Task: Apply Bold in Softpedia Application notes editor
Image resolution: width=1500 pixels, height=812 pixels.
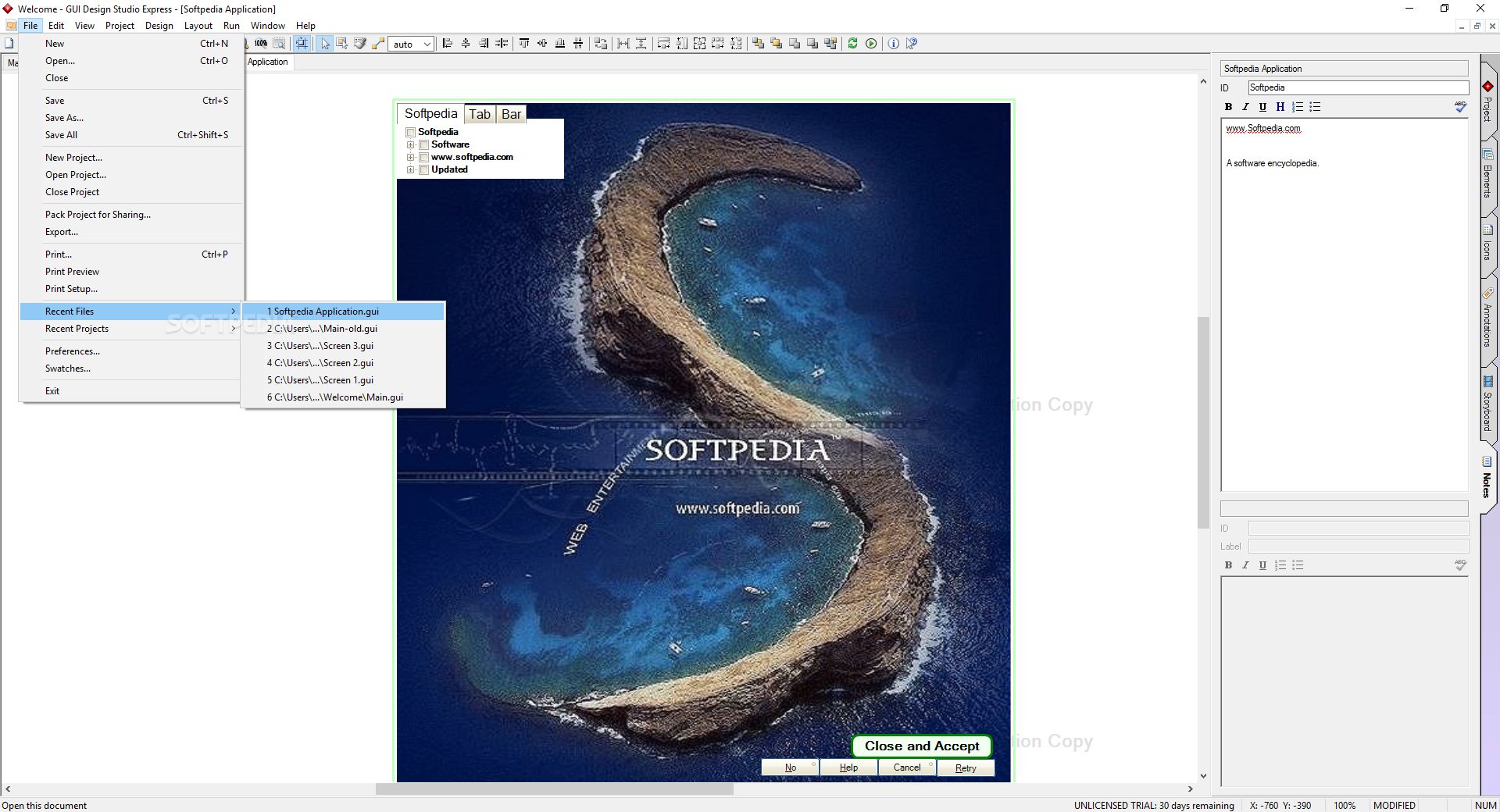Action: coord(1228,107)
